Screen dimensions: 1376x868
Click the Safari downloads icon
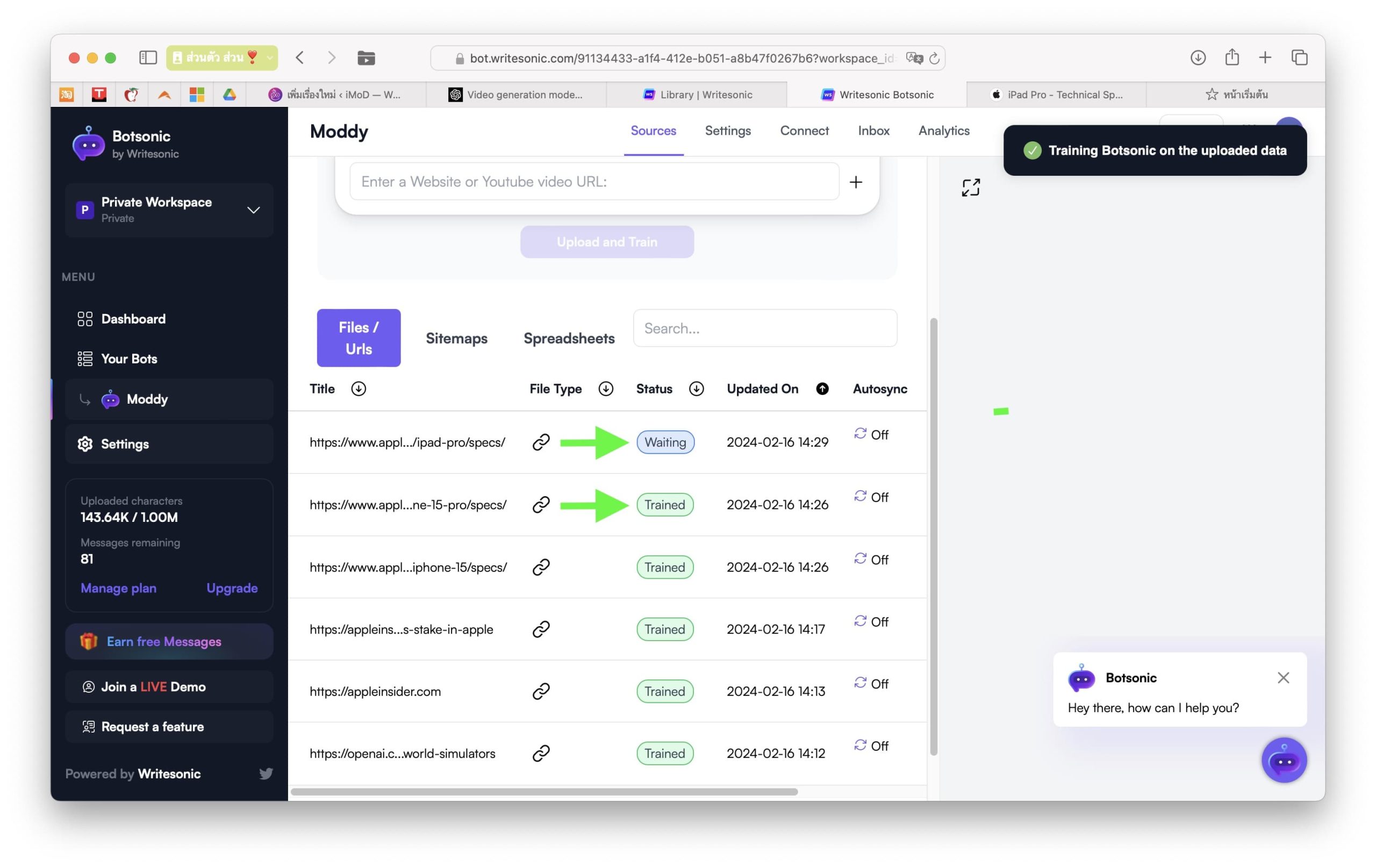[x=1198, y=58]
